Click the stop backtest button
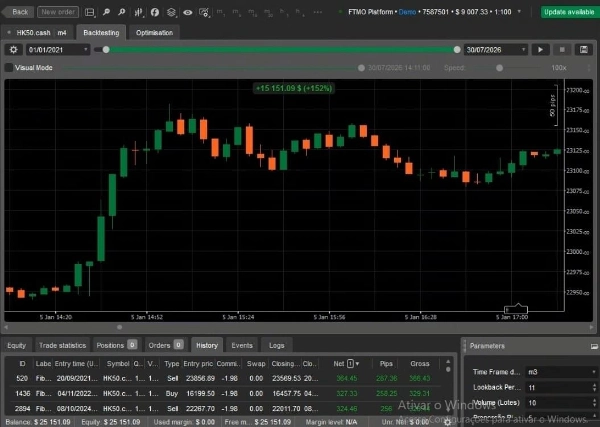This screenshot has width=600, height=427. click(562, 50)
